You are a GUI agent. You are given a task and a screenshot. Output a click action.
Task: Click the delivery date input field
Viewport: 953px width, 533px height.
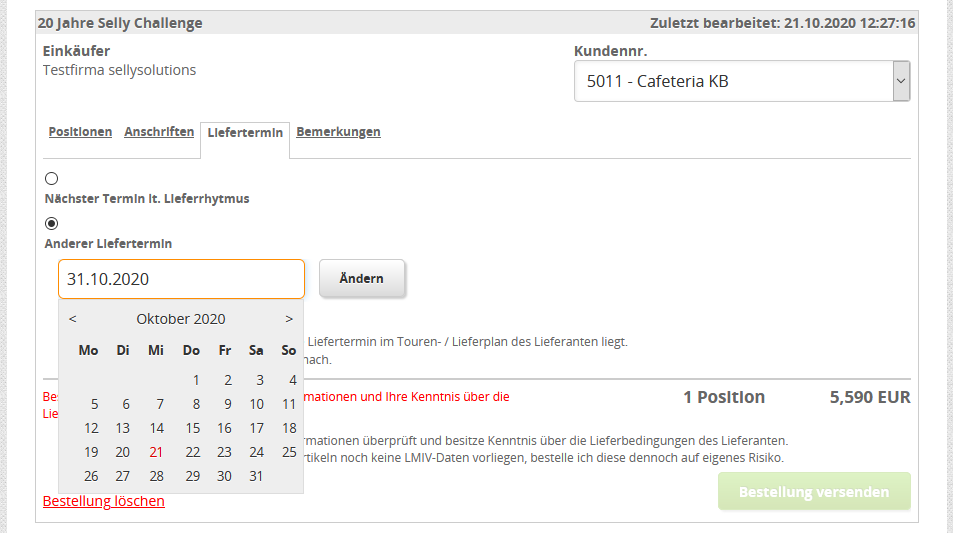point(181,279)
